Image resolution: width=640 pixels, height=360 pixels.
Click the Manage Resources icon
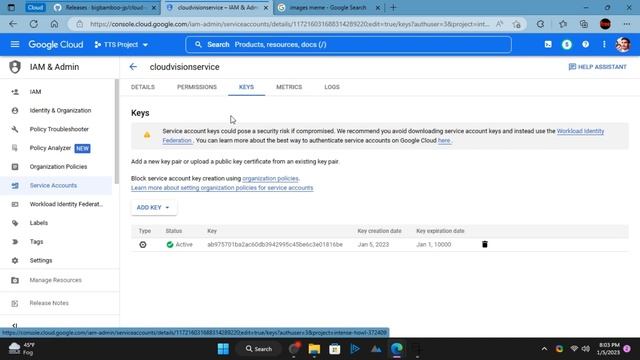click(x=15, y=280)
